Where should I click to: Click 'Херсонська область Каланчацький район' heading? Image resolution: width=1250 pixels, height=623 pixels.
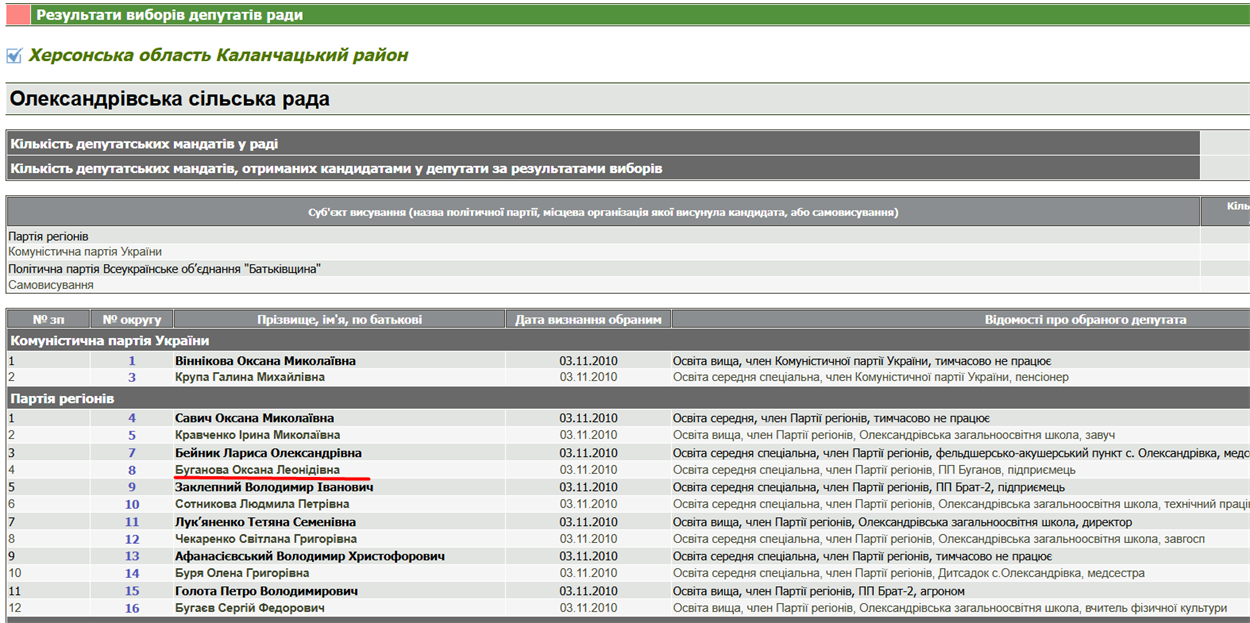pyautogui.click(x=218, y=56)
